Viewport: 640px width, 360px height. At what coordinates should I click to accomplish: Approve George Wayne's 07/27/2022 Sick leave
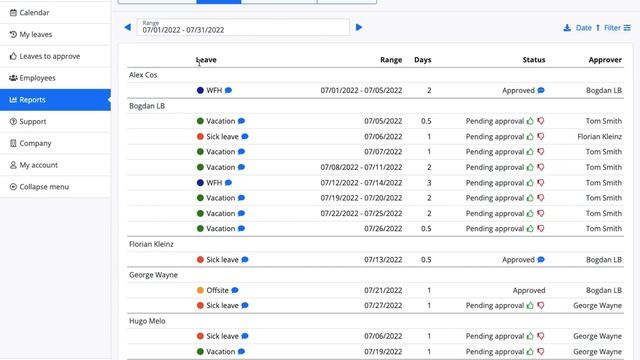point(530,305)
